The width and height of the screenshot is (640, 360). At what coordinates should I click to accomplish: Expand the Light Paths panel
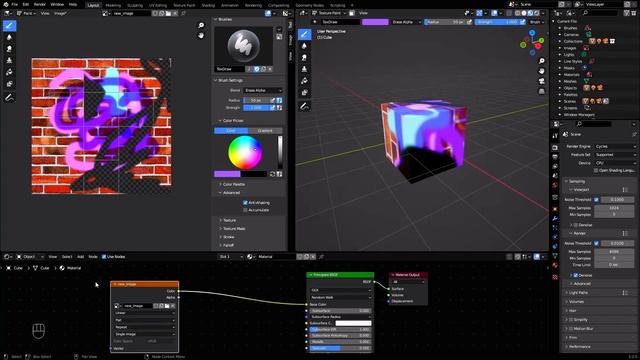pos(578,293)
